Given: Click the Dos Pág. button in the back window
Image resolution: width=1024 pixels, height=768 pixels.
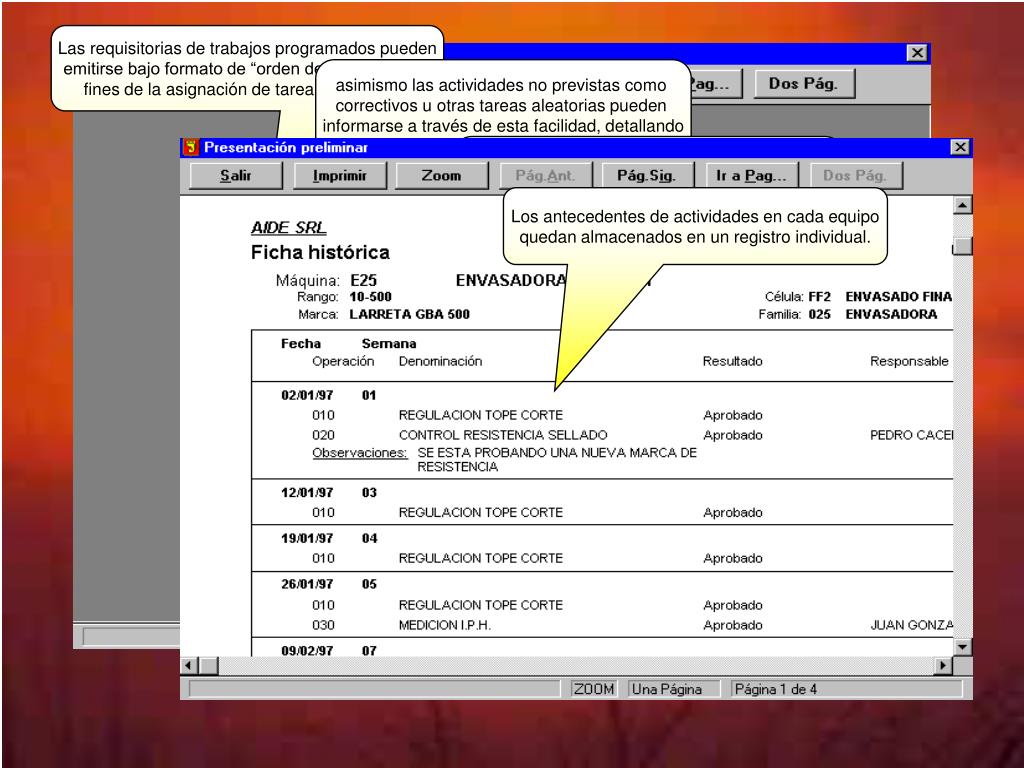Looking at the screenshot, I should pos(804,84).
